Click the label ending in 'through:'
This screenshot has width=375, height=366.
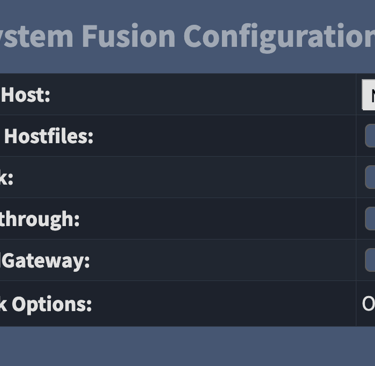point(39,220)
